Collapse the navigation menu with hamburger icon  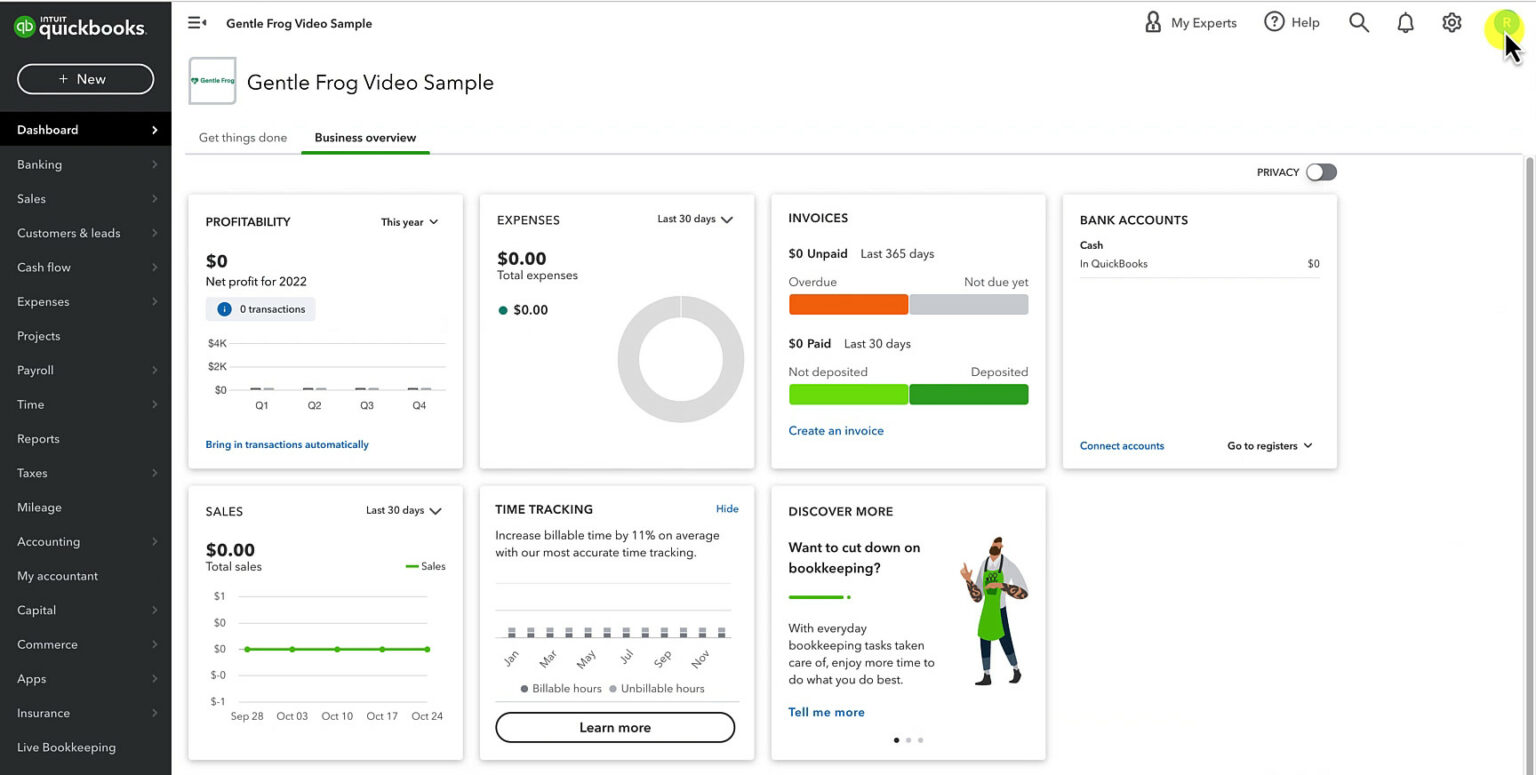(197, 23)
